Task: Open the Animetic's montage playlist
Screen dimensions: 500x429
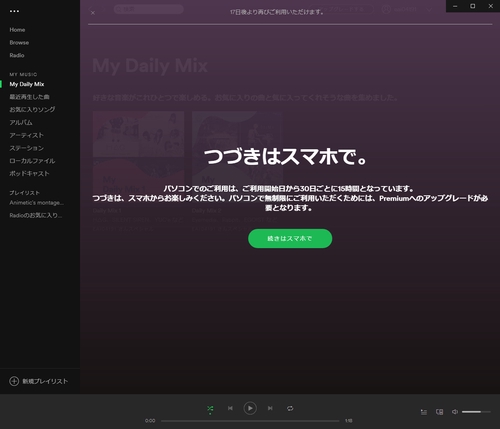Action: pos(37,203)
